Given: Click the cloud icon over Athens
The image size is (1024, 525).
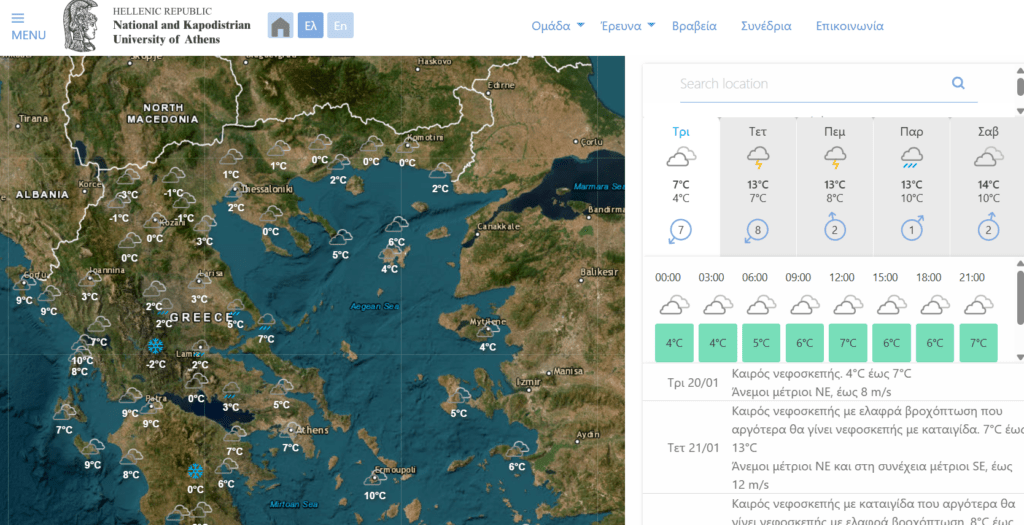Looking at the screenshot, I should (291, 430).
